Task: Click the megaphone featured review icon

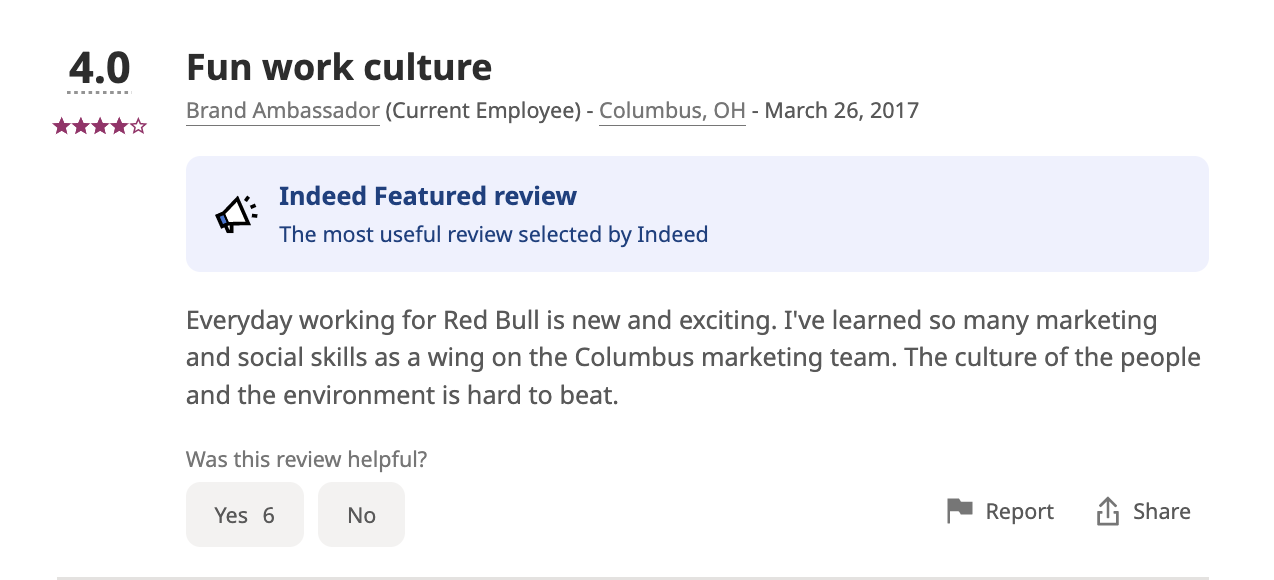Action: pos(237,214)
